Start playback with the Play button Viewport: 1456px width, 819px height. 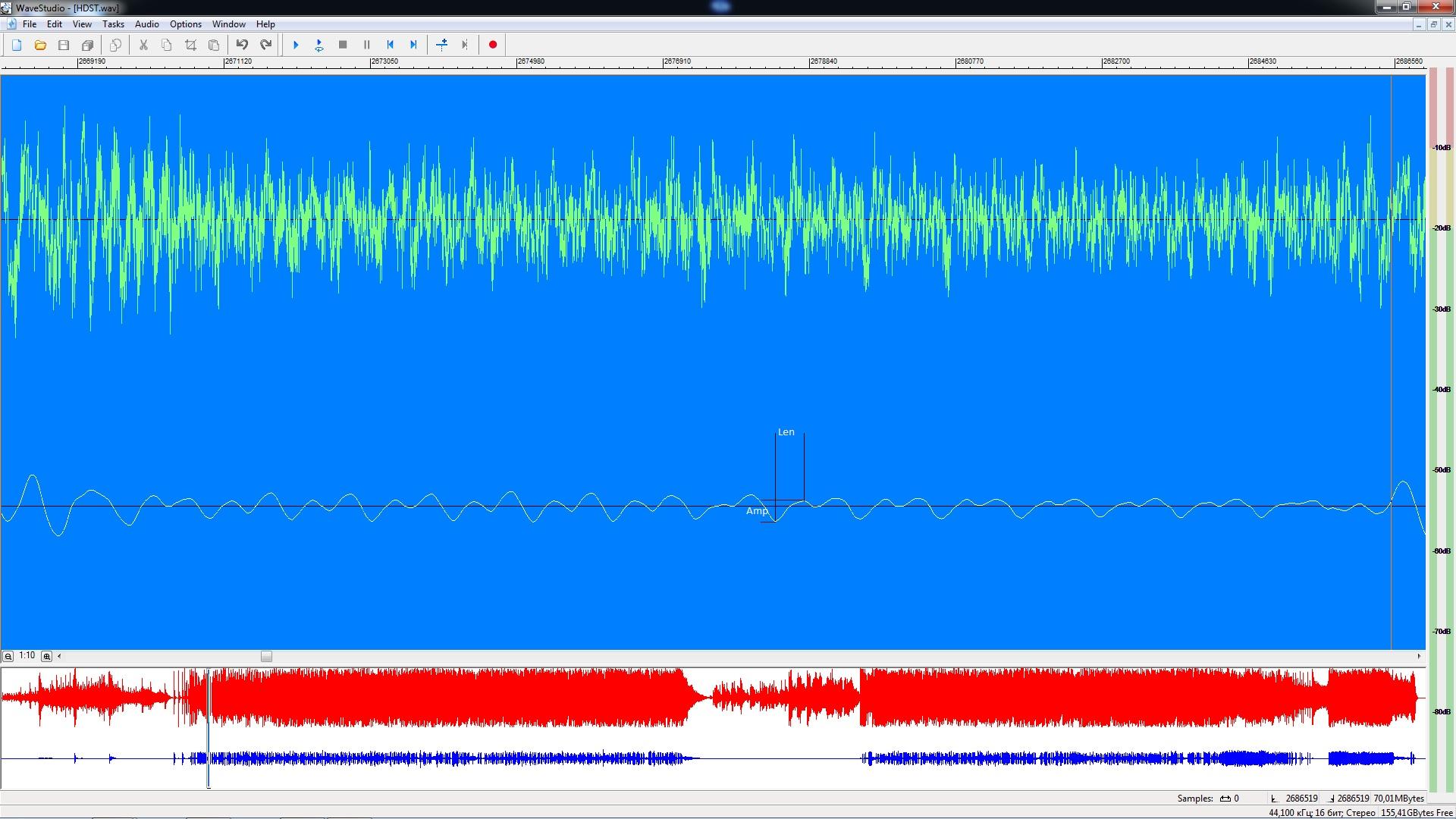(x=296, y=45)
